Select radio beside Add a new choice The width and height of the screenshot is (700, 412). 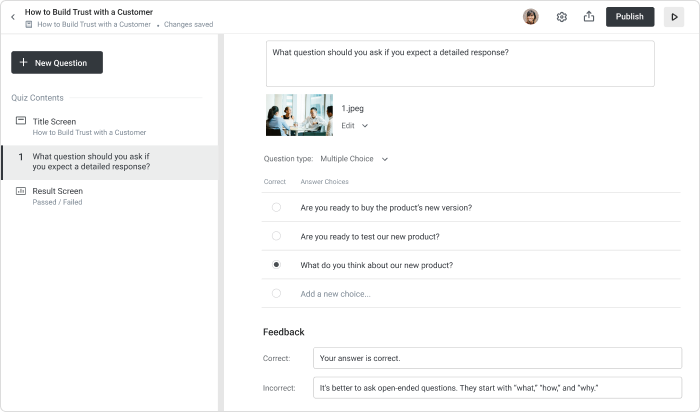tap(276, 293)
